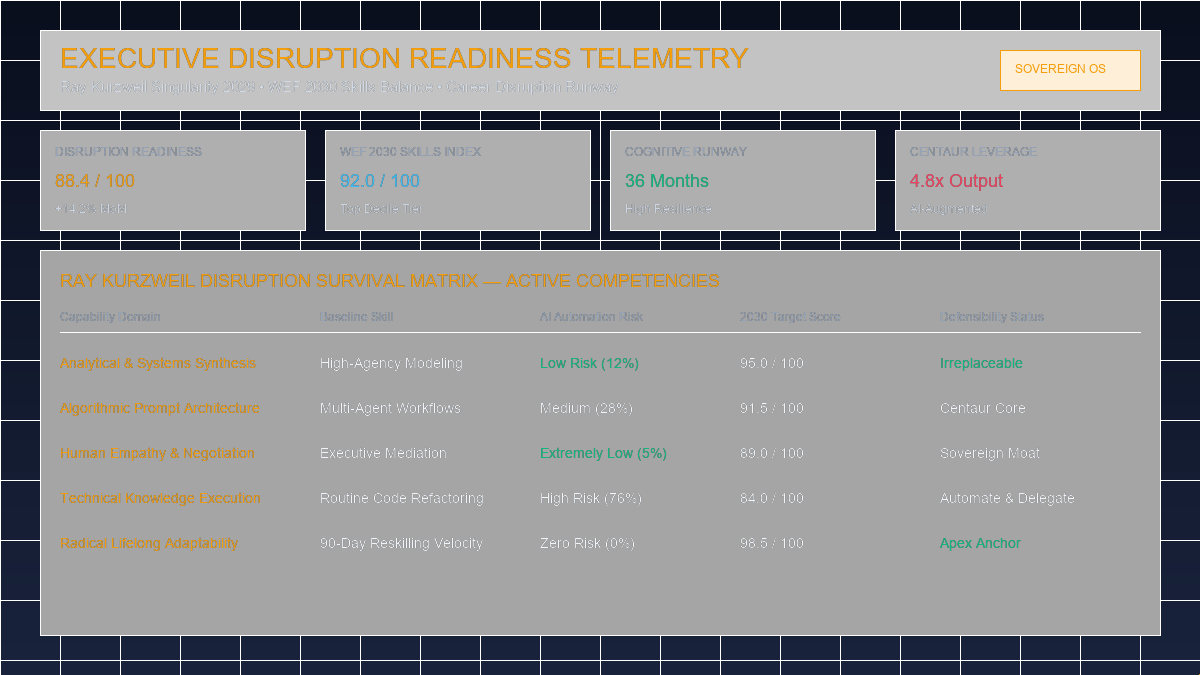Viewport: 1200px width, 675px height.
Task: Click the 98.5 / 100 target score
Action: point(772,543)
